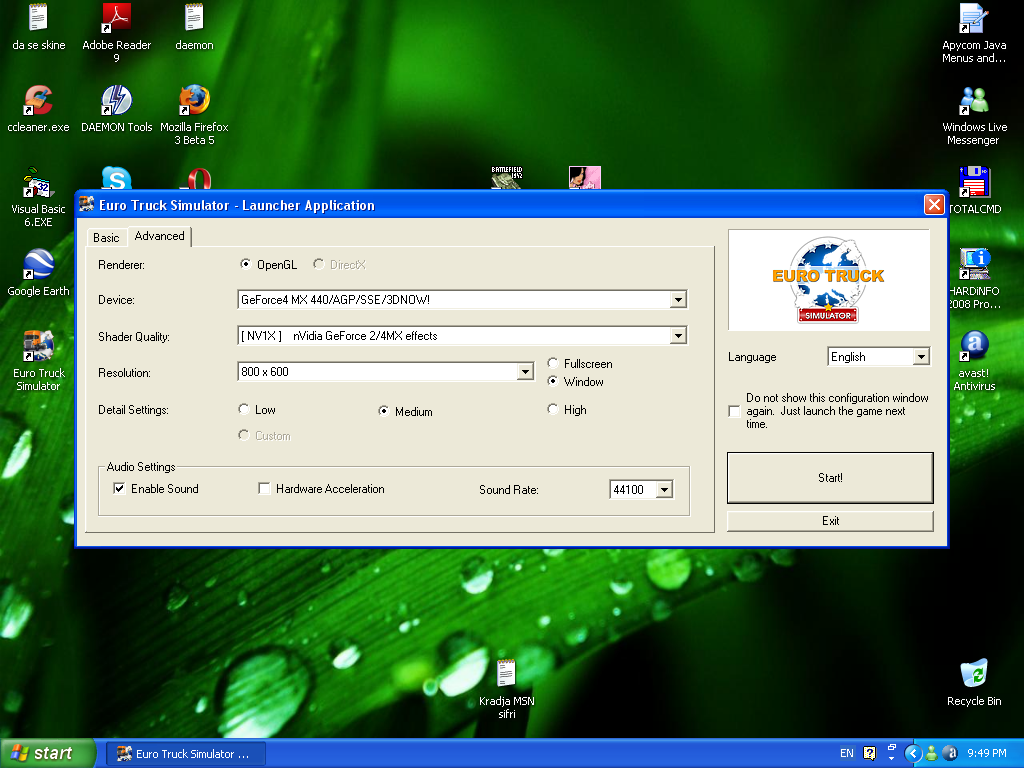Launch avast! Antivirus shortcut
This screenshot has width=1024, height=768.
point(974,361)
